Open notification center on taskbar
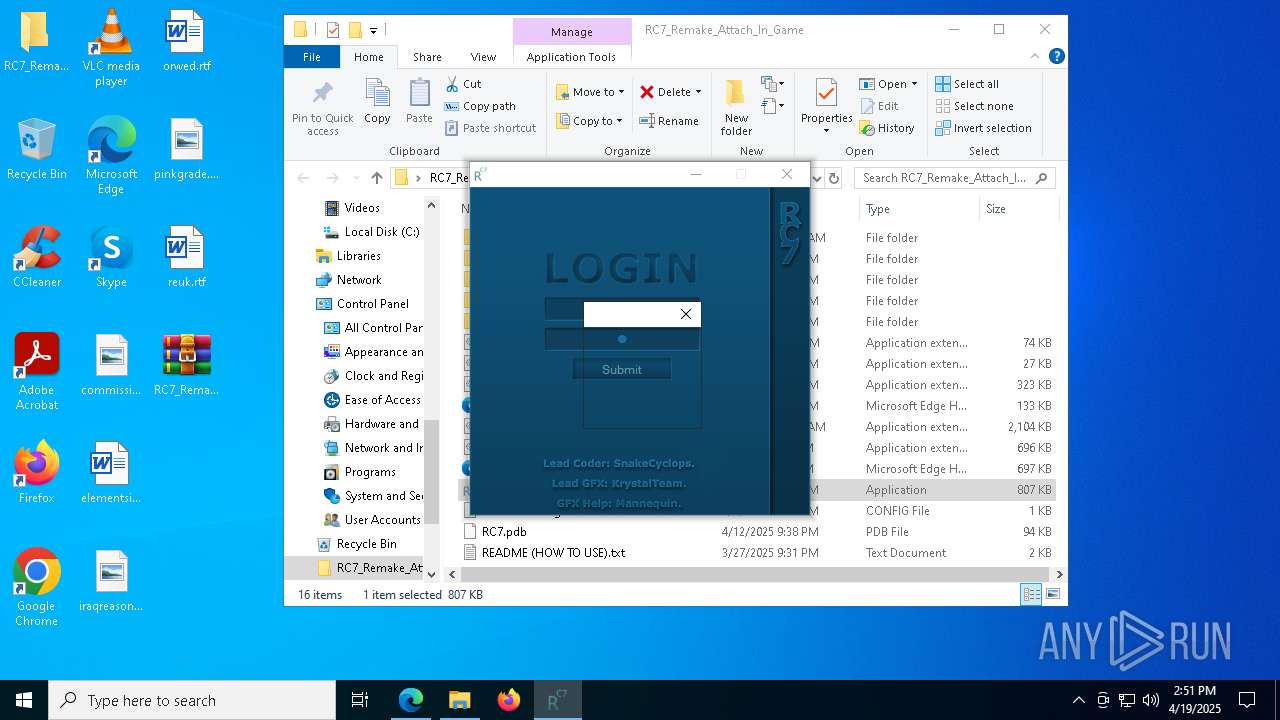The height and width of the screenshot is (720, 1280). (x=1247, y=700)
